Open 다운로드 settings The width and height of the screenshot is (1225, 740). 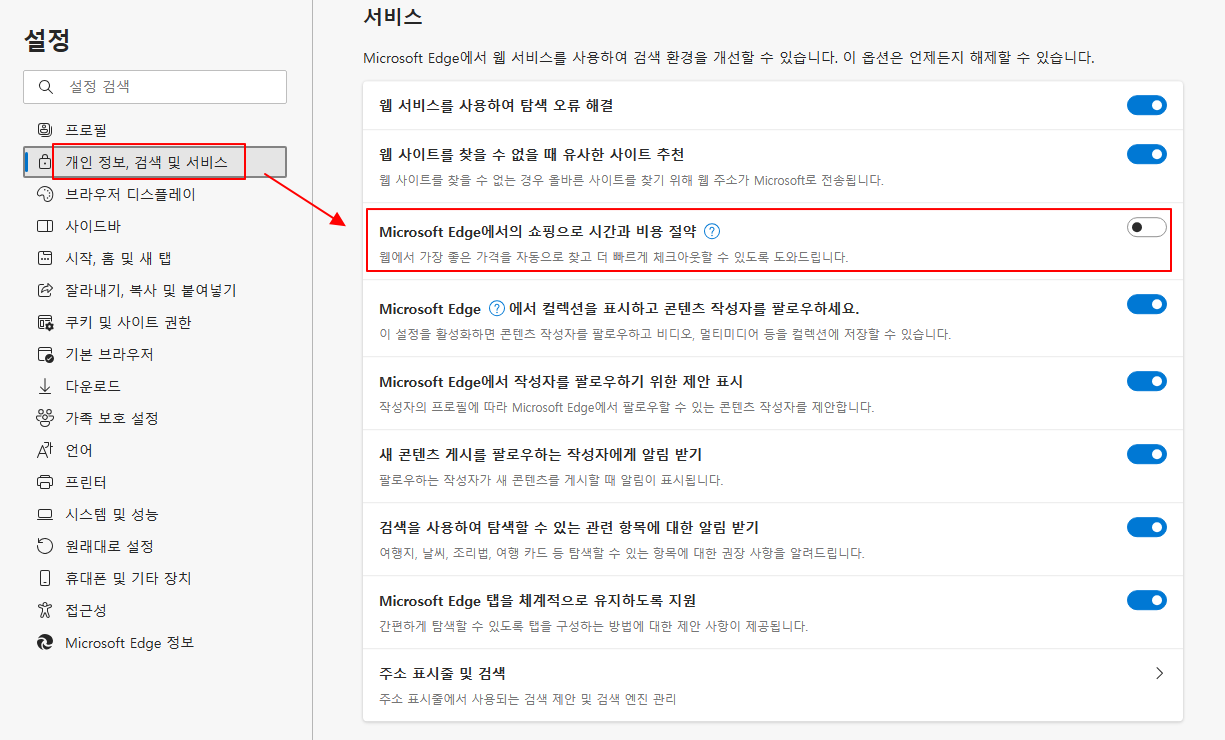tap(155, 386)
